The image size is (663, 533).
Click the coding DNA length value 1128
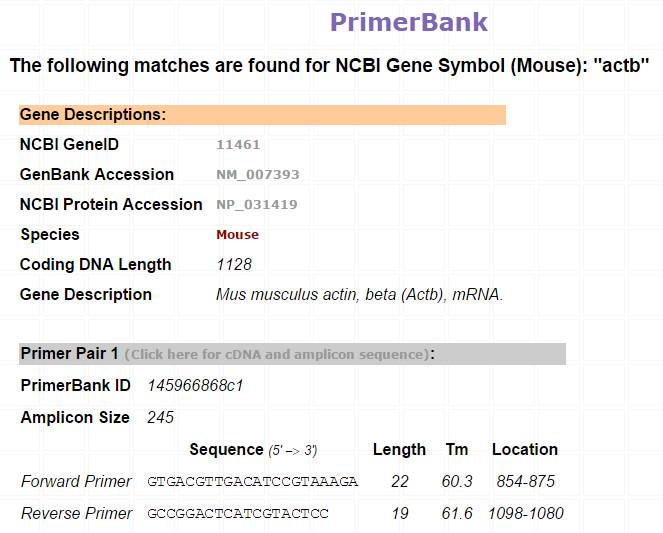pyautogui.click(x=234, y=265)
